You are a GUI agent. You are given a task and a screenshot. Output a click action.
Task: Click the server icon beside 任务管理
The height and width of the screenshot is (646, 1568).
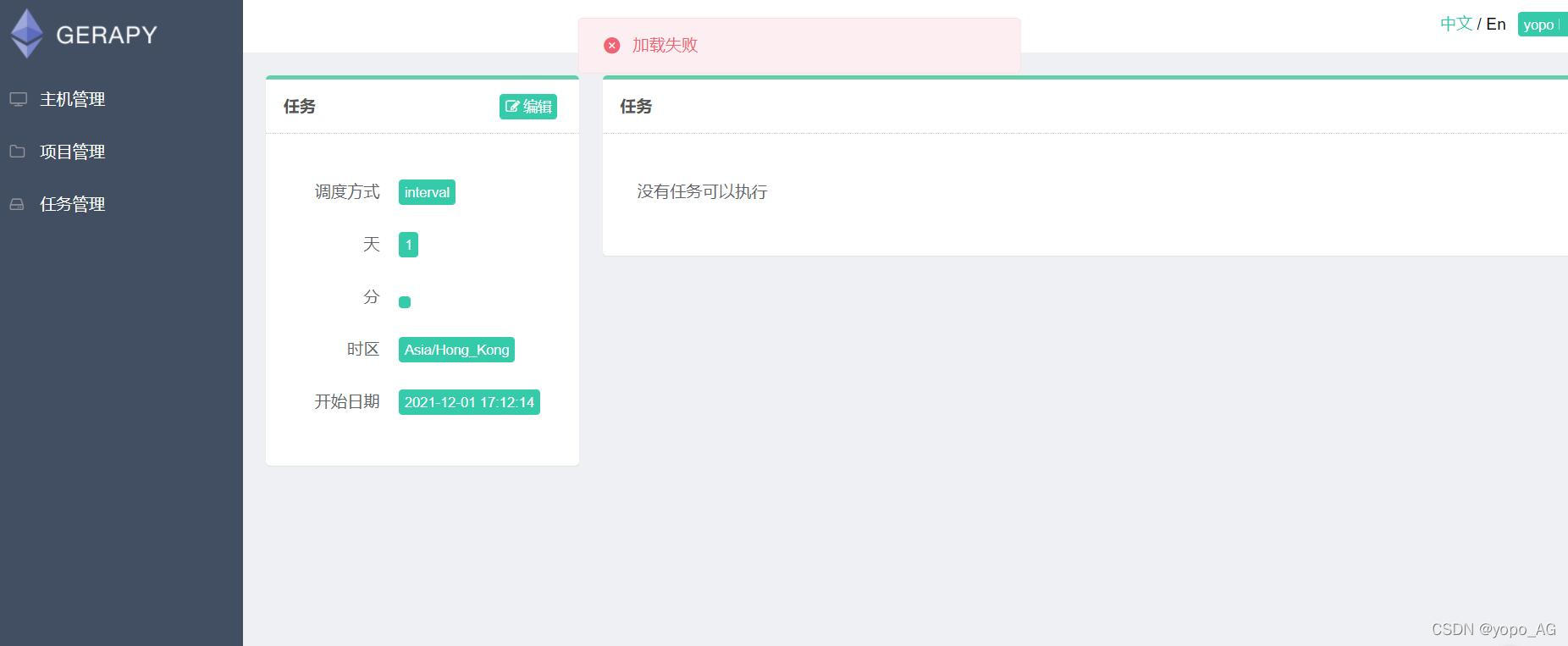[x=19, y=204]
